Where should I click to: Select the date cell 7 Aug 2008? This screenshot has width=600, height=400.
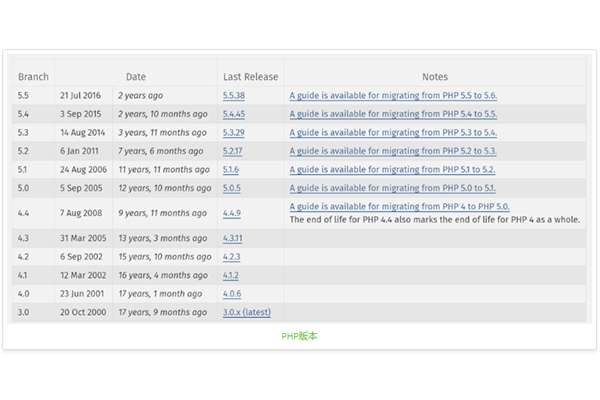[81, 213]
